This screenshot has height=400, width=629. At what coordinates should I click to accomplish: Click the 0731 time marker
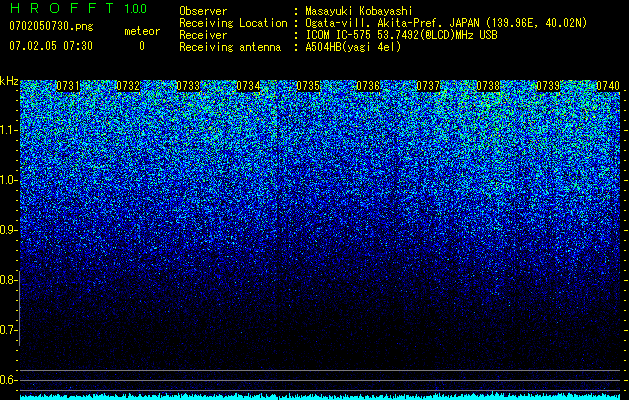click(68, 86)
